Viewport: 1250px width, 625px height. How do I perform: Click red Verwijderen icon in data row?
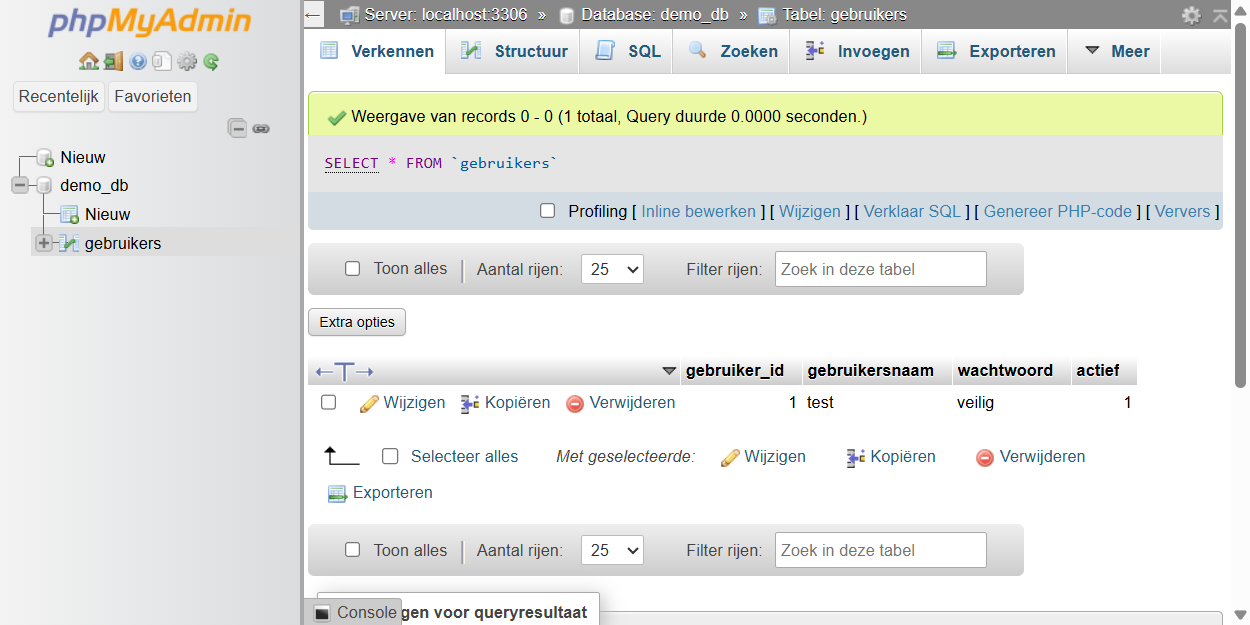pyautogui.click(x=575, y=403)
